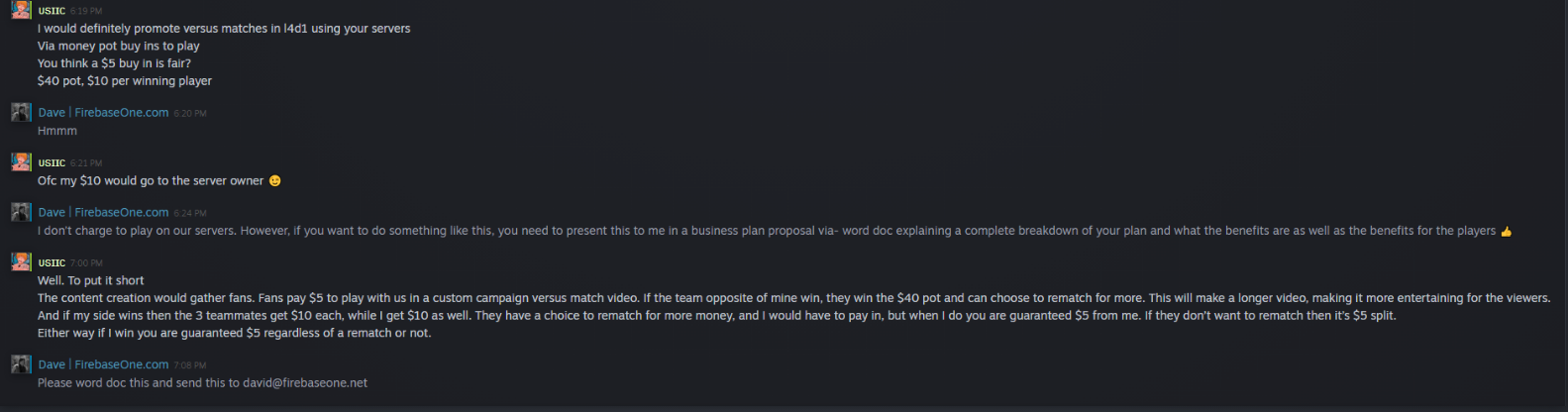The image size is (1568, 412).
Task: Click the 6:19 PM timestamp
Action: click(86, 12)
